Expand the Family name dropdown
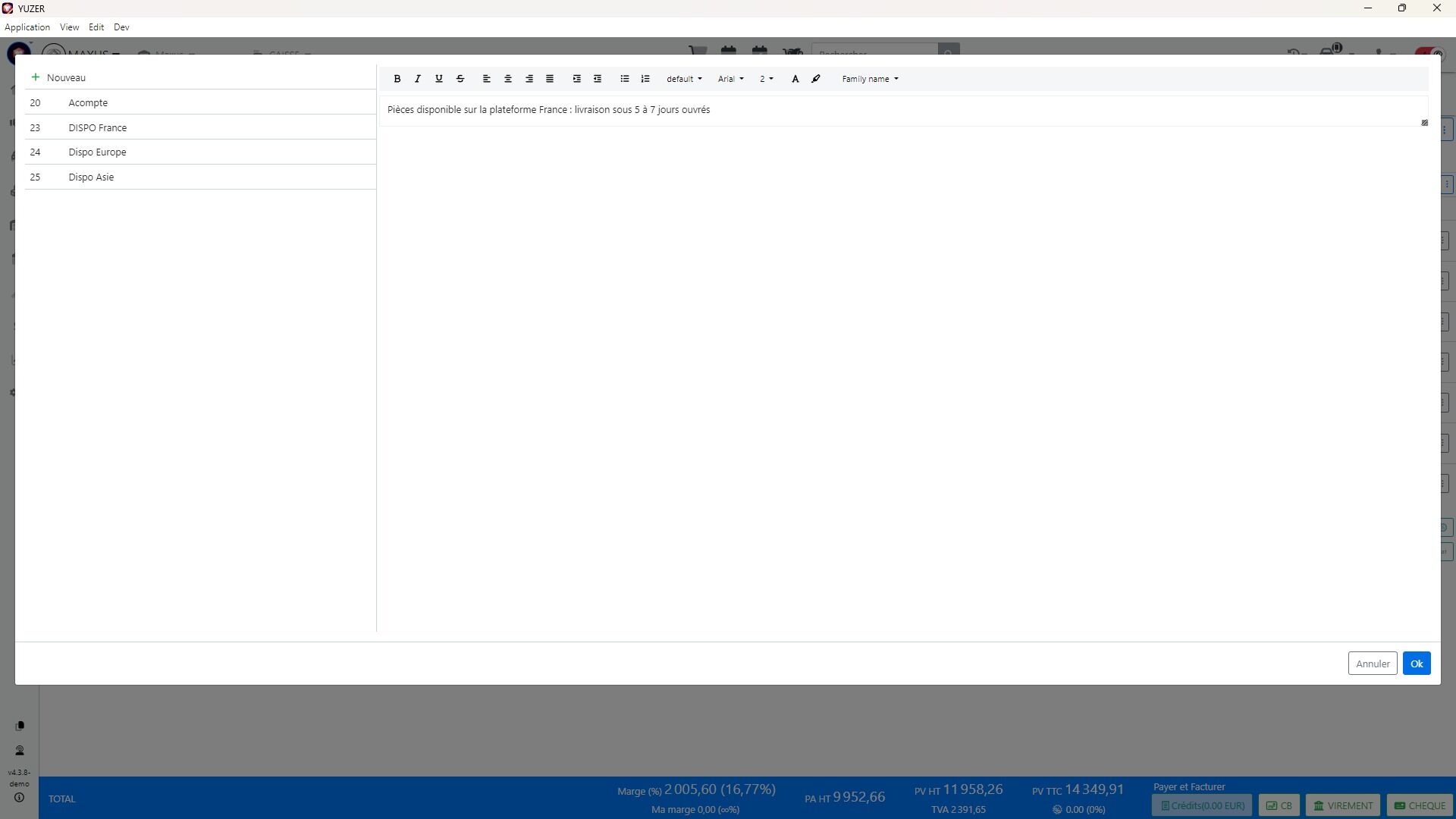This screenshot has width=1456, height=819. (x=870, y=79)
